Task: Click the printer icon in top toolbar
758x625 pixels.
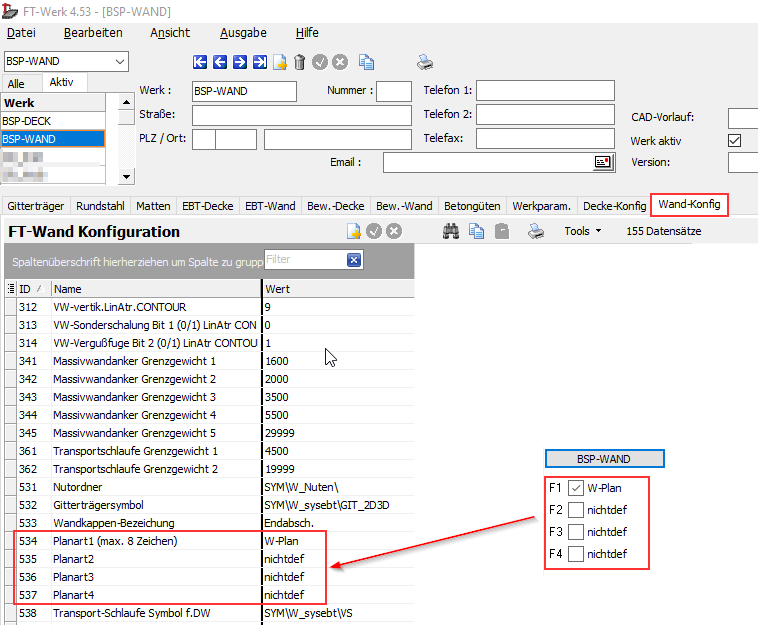Action: tap(425, 62)
